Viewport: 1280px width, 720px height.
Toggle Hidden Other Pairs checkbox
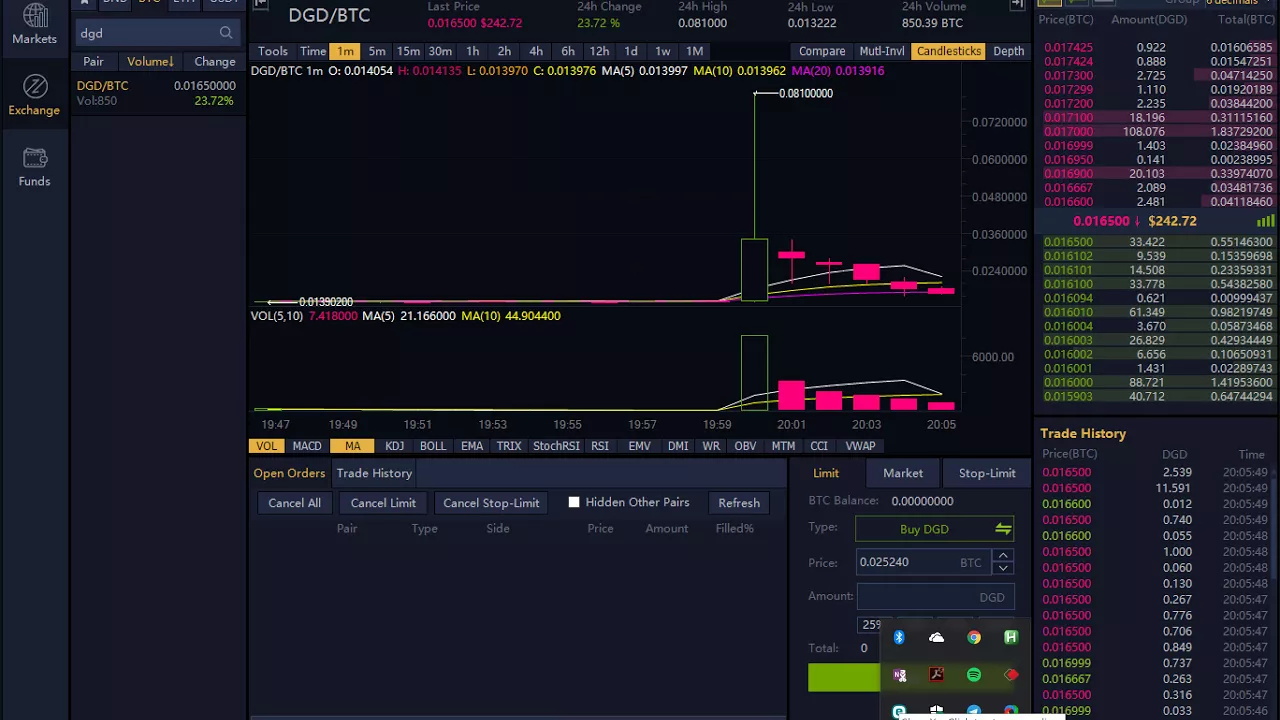tap(574, 502)
